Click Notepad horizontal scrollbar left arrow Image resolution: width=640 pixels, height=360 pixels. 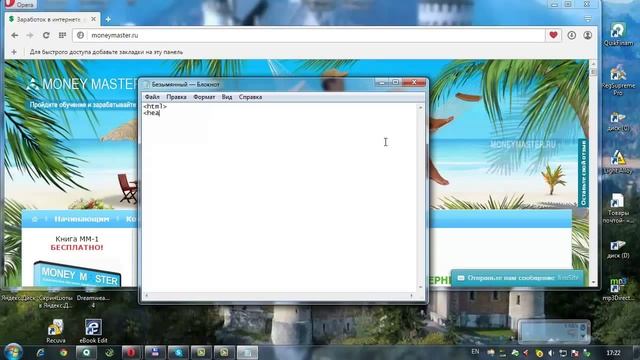[x=146, y=295]
